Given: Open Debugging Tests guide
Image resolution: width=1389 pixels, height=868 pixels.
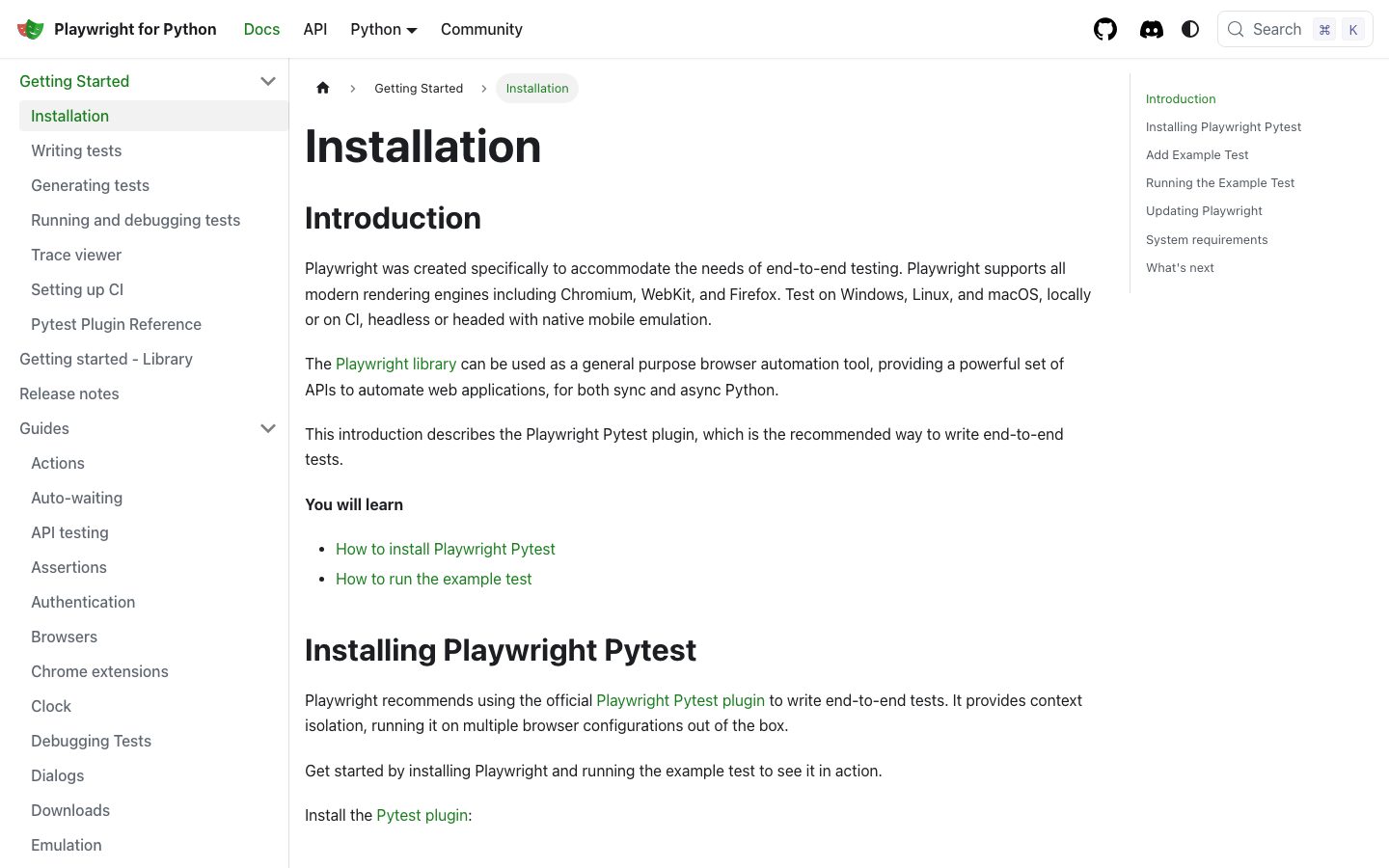Looking at the screenshot, I should pyautogui.click(x=153, y=741).
